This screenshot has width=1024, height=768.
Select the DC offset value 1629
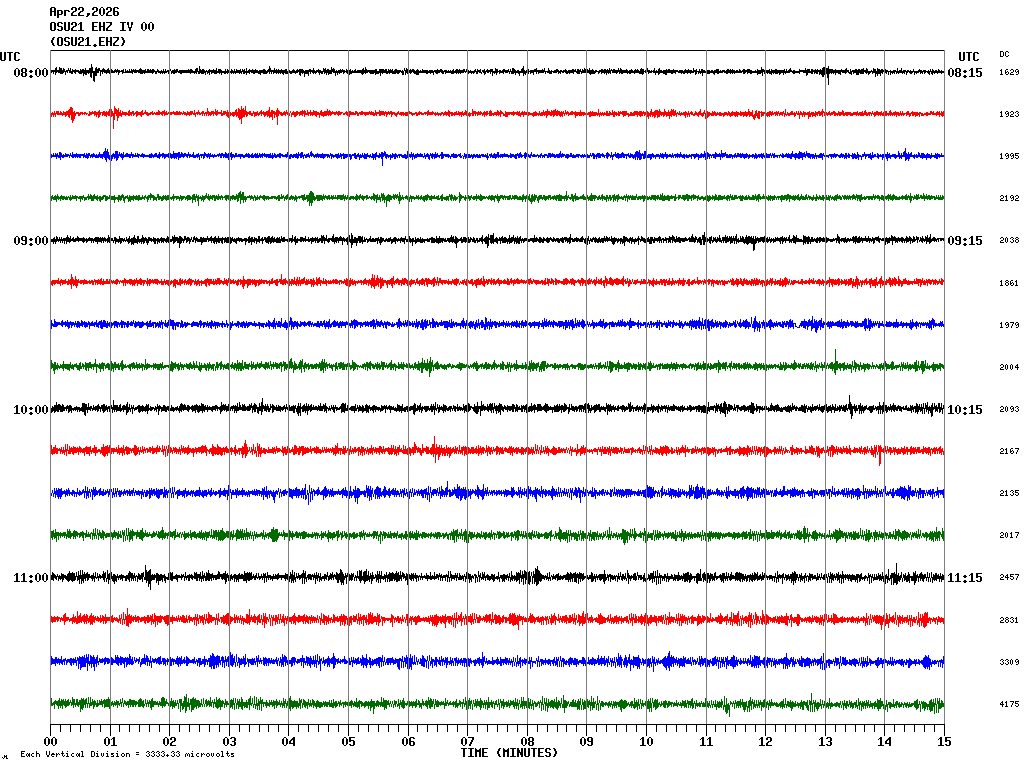click(1009, 73)
